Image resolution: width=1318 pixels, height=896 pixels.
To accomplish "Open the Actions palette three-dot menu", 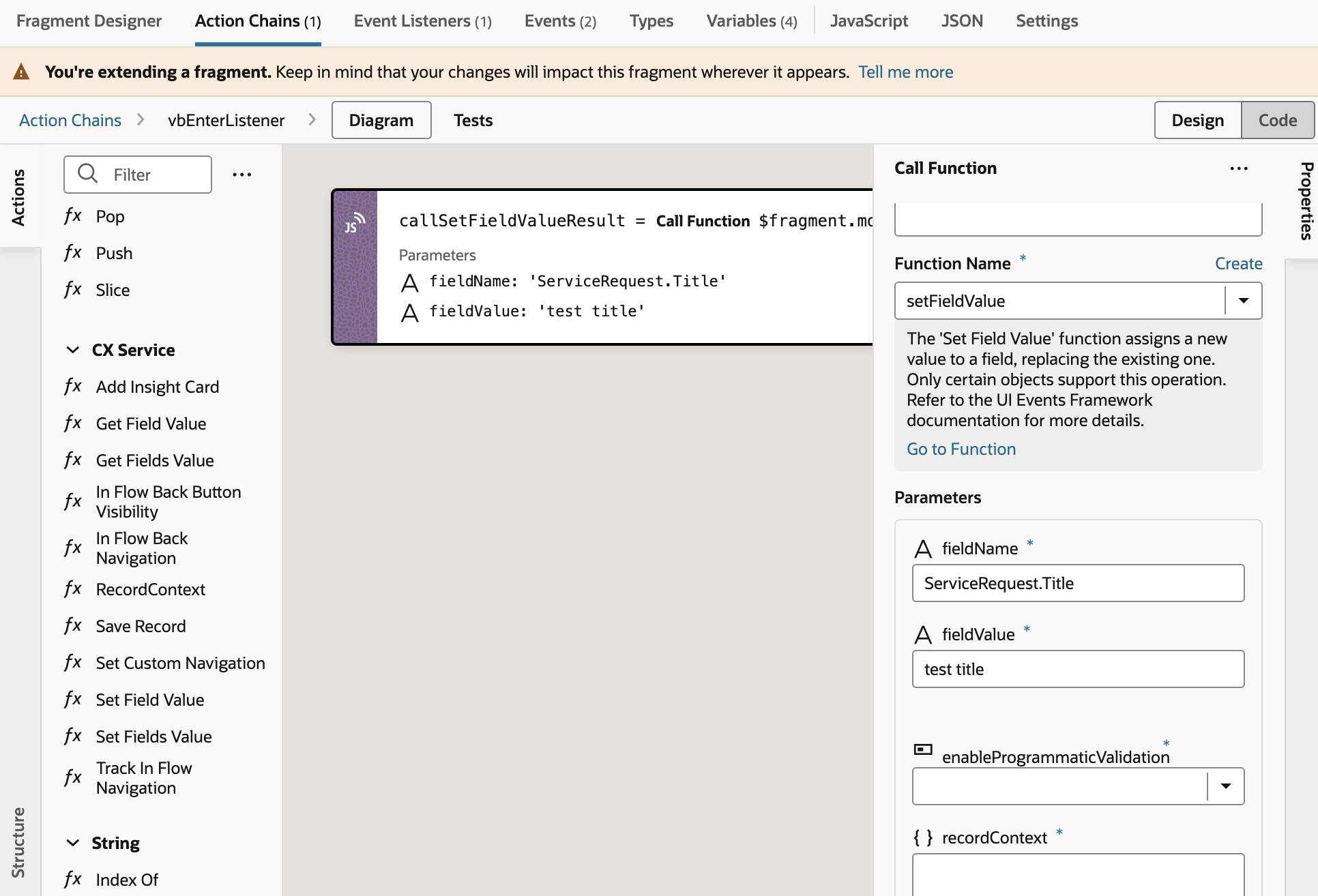I will (x=242, y=175).
